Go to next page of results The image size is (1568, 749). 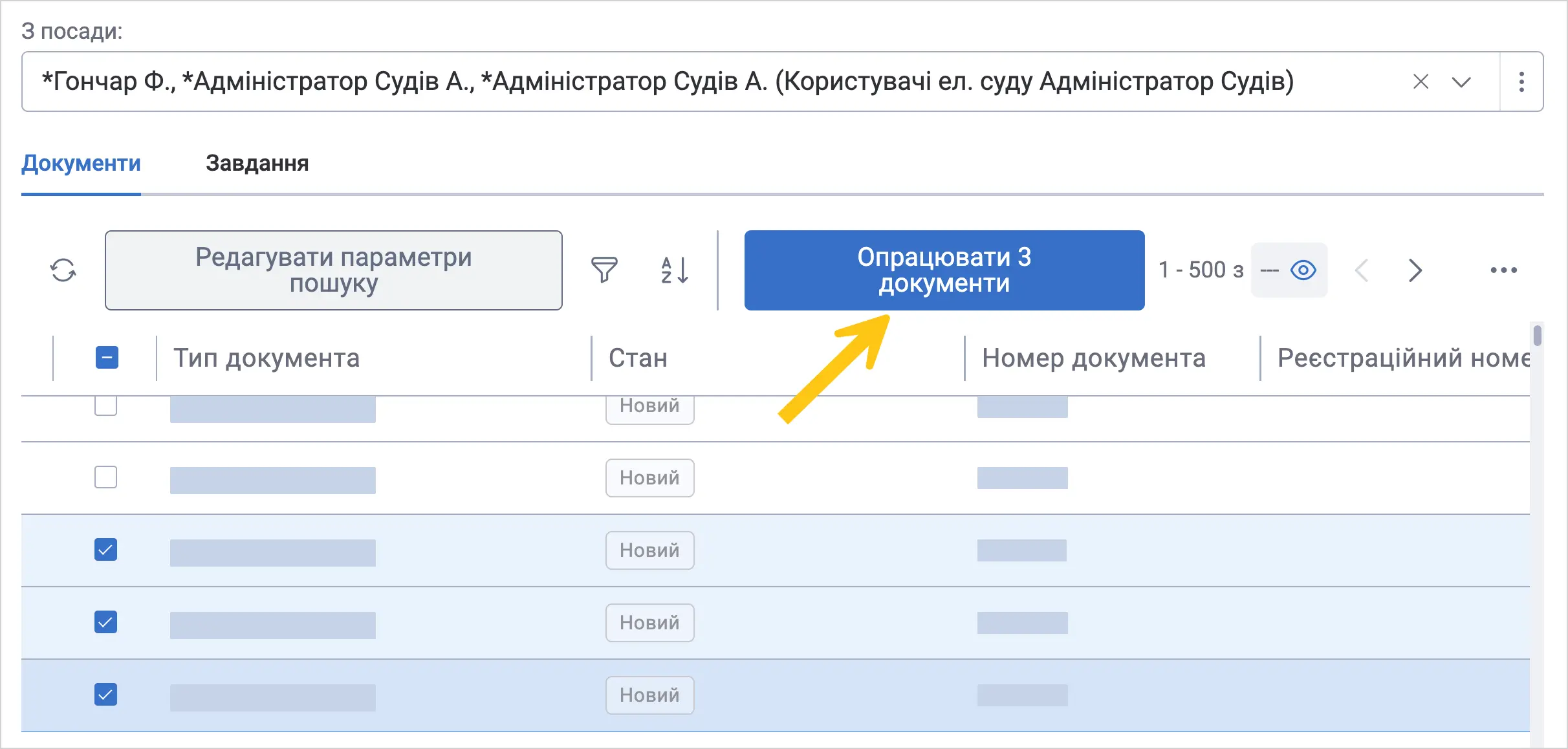[1415, 270]
